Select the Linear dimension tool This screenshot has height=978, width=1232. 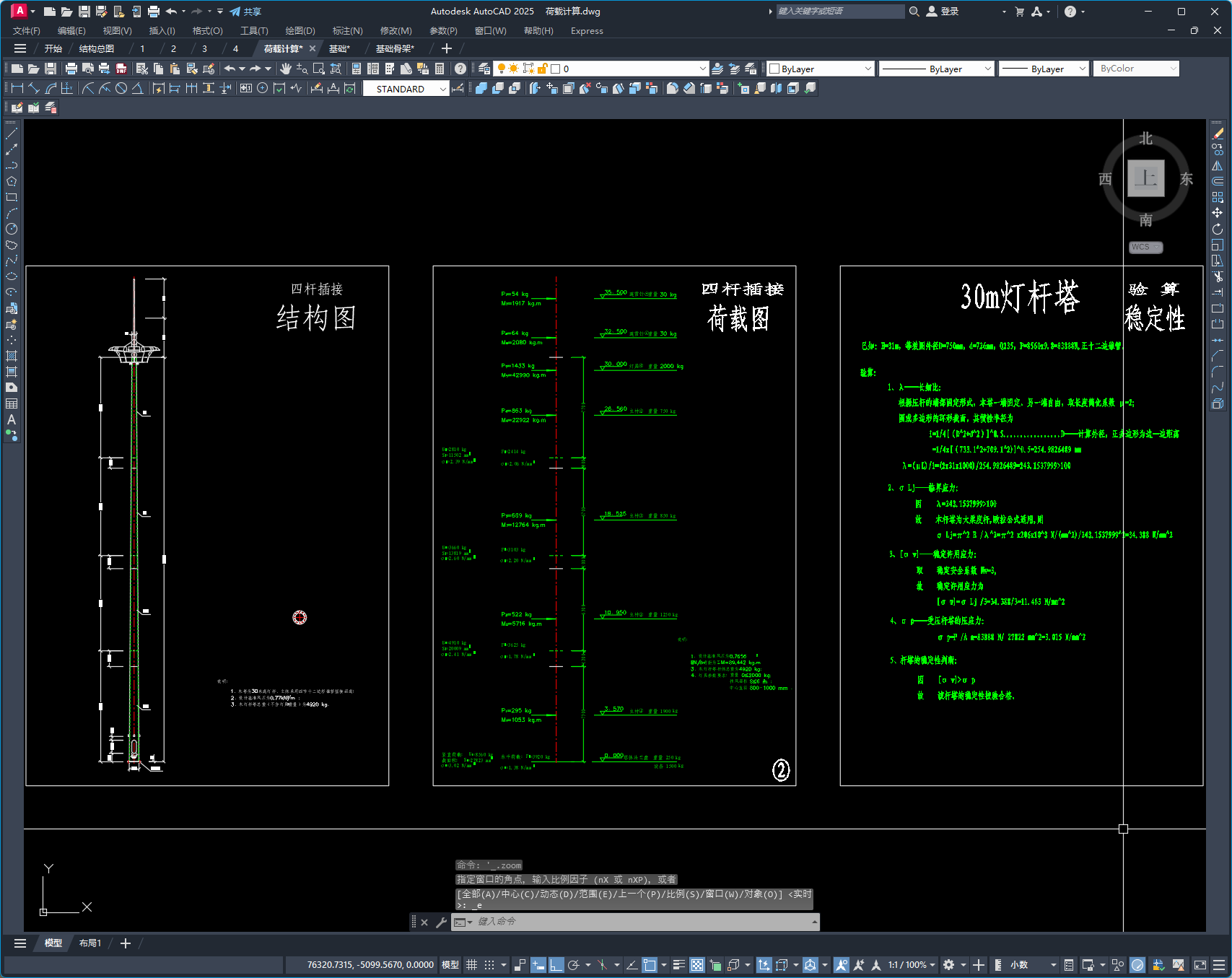(17, 88)
